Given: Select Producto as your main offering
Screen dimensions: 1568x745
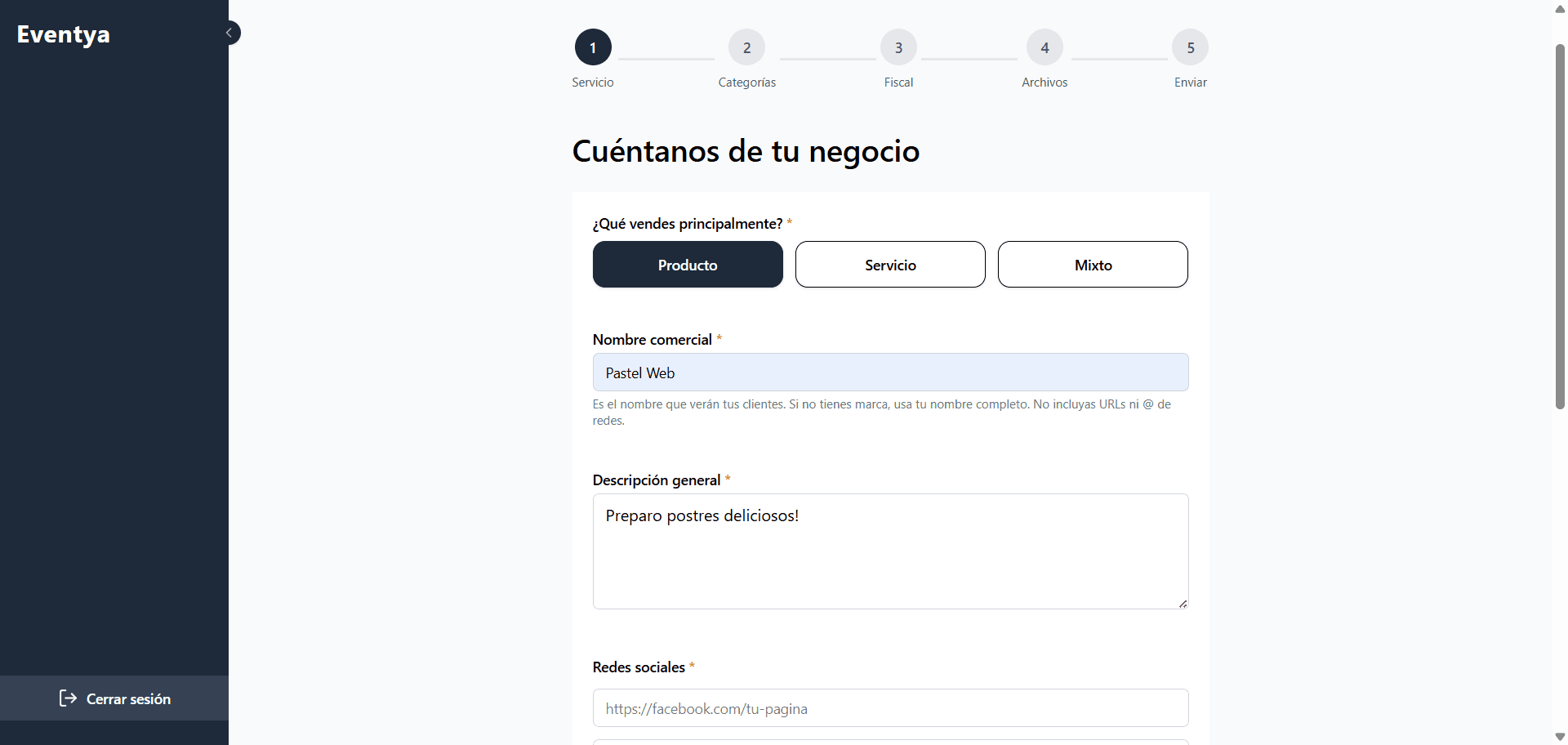Looking at the screenshot, I should tap(688, 264).
